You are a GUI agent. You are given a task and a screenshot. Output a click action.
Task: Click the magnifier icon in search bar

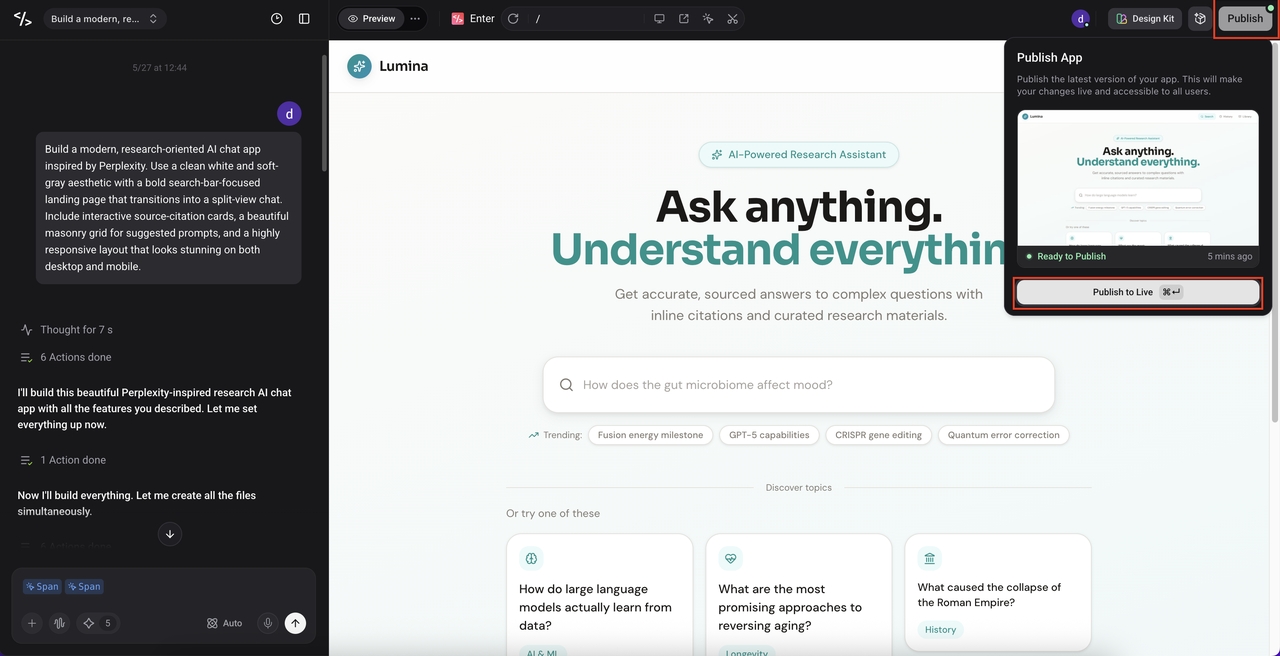point(567,385)
